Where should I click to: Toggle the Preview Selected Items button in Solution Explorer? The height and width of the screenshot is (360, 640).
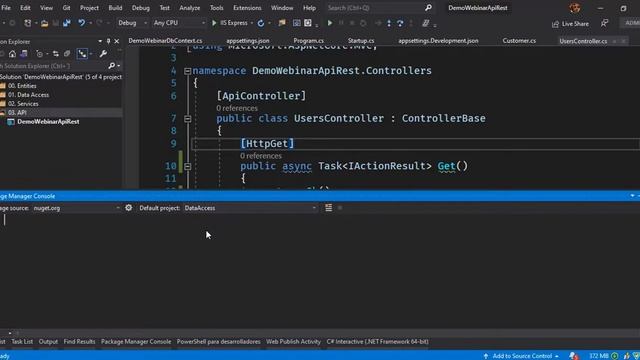tap(82, 54)
